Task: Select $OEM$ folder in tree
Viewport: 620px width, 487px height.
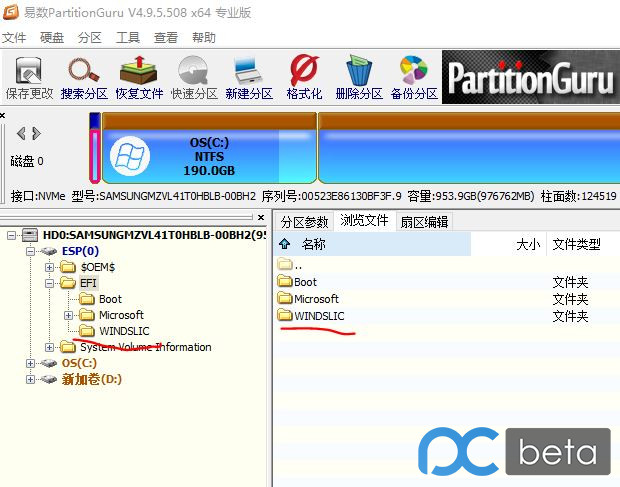Action: [98, 268]
